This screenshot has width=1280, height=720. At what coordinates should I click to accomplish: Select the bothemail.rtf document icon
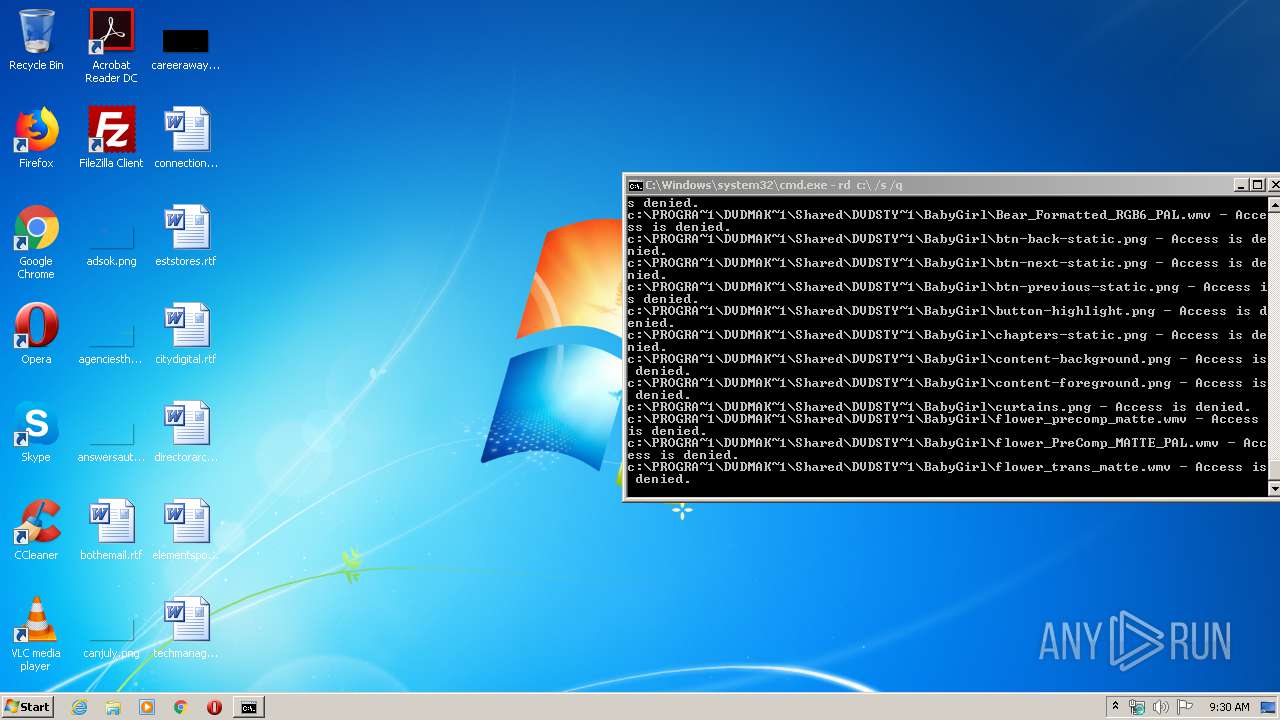tap(111, 531)
